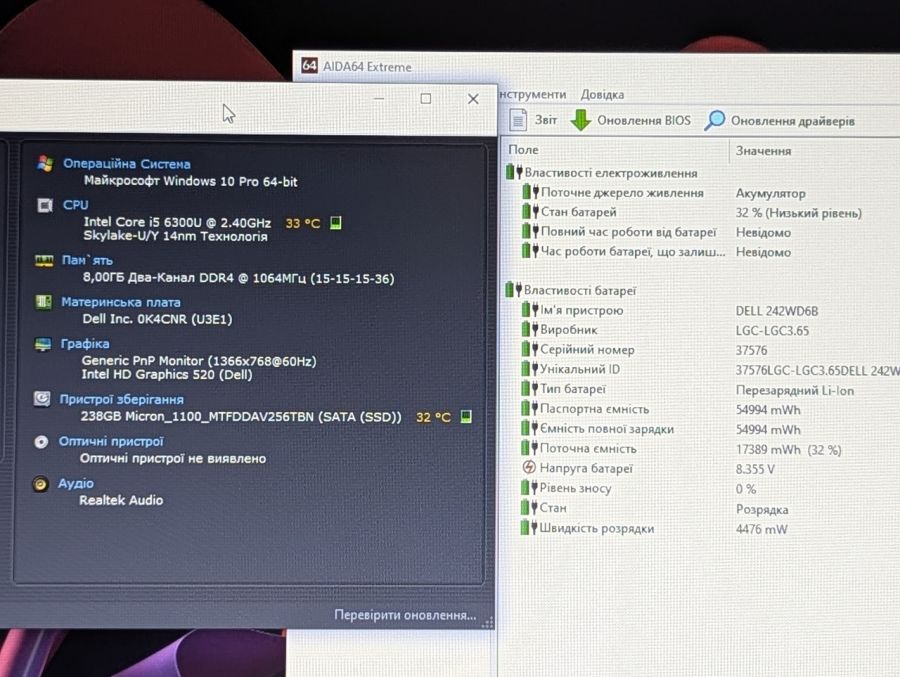Open the Аудіо section link
Image resolution: width=900 pixels, height=677 pixels.
(x=75, y=483)
